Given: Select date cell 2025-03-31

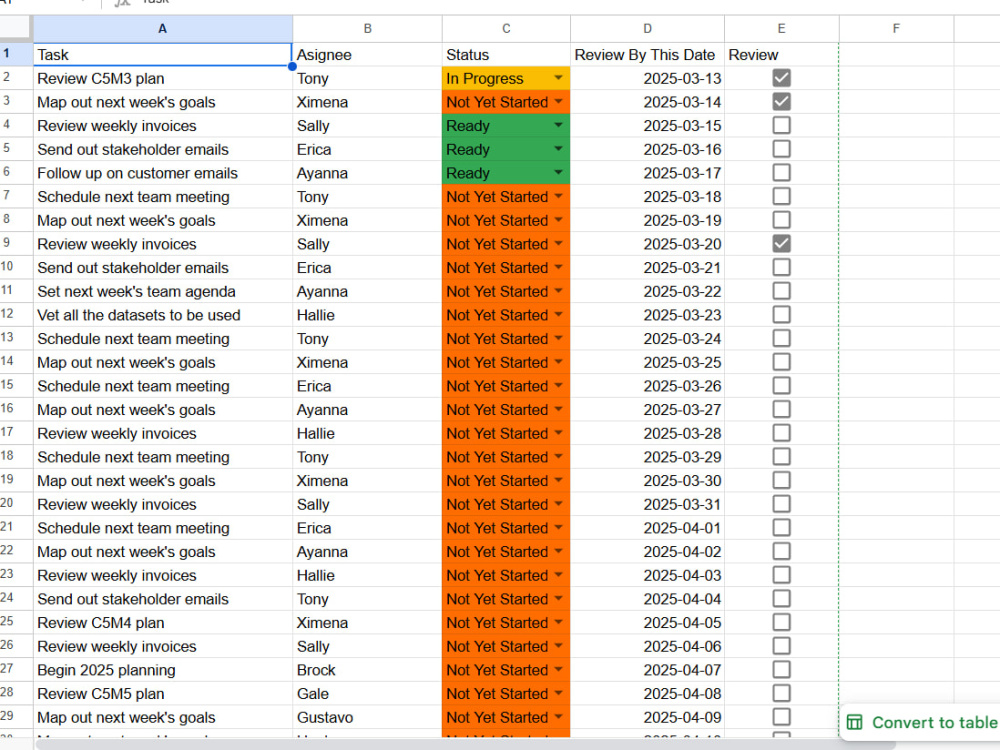Looking at the screenshot, I should pyautogui.click(x=647, y=504).
